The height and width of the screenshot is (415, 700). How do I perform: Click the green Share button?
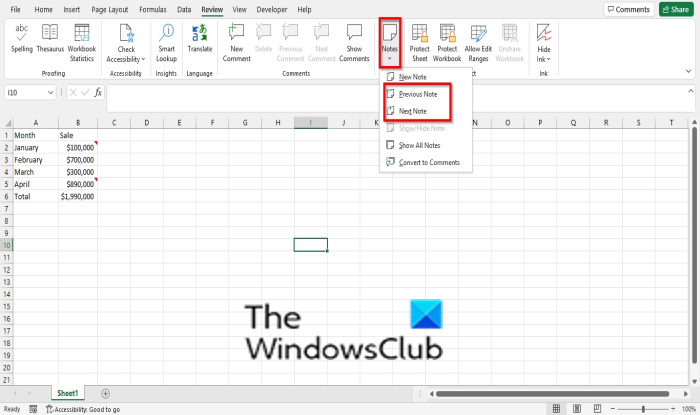[x=676, y=9]
